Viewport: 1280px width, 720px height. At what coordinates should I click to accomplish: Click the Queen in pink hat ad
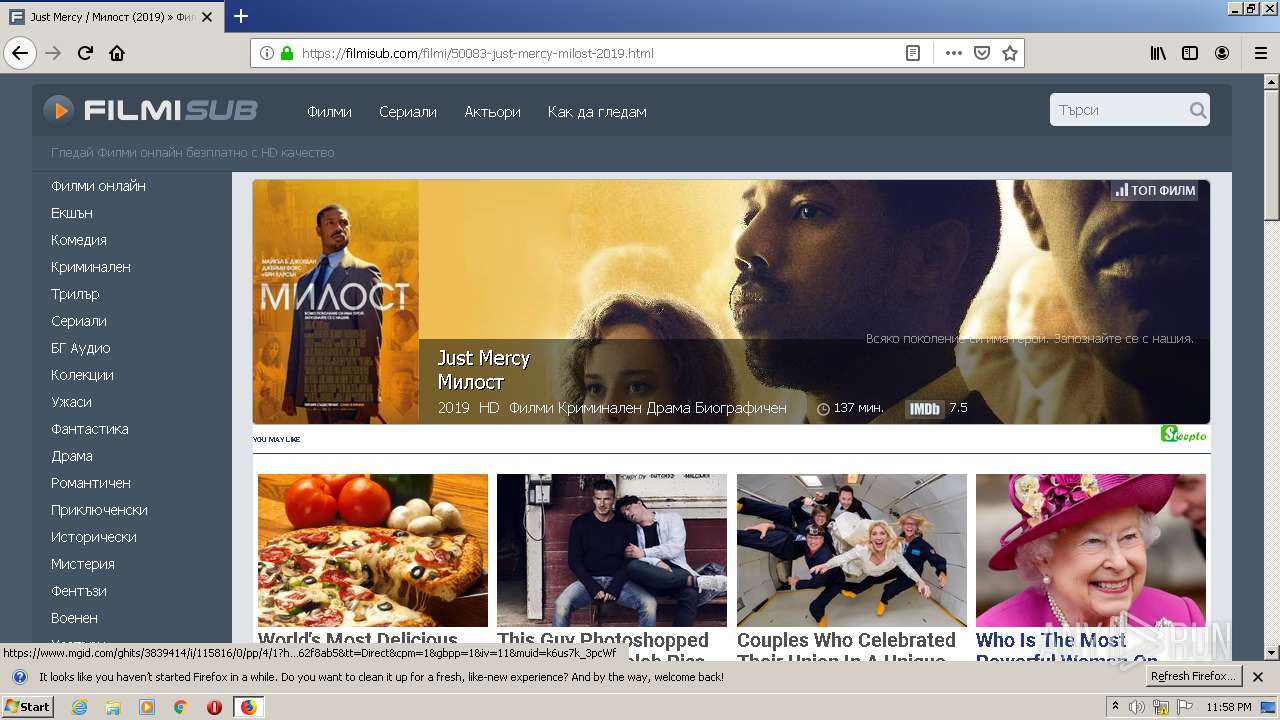pos(1091,550)
